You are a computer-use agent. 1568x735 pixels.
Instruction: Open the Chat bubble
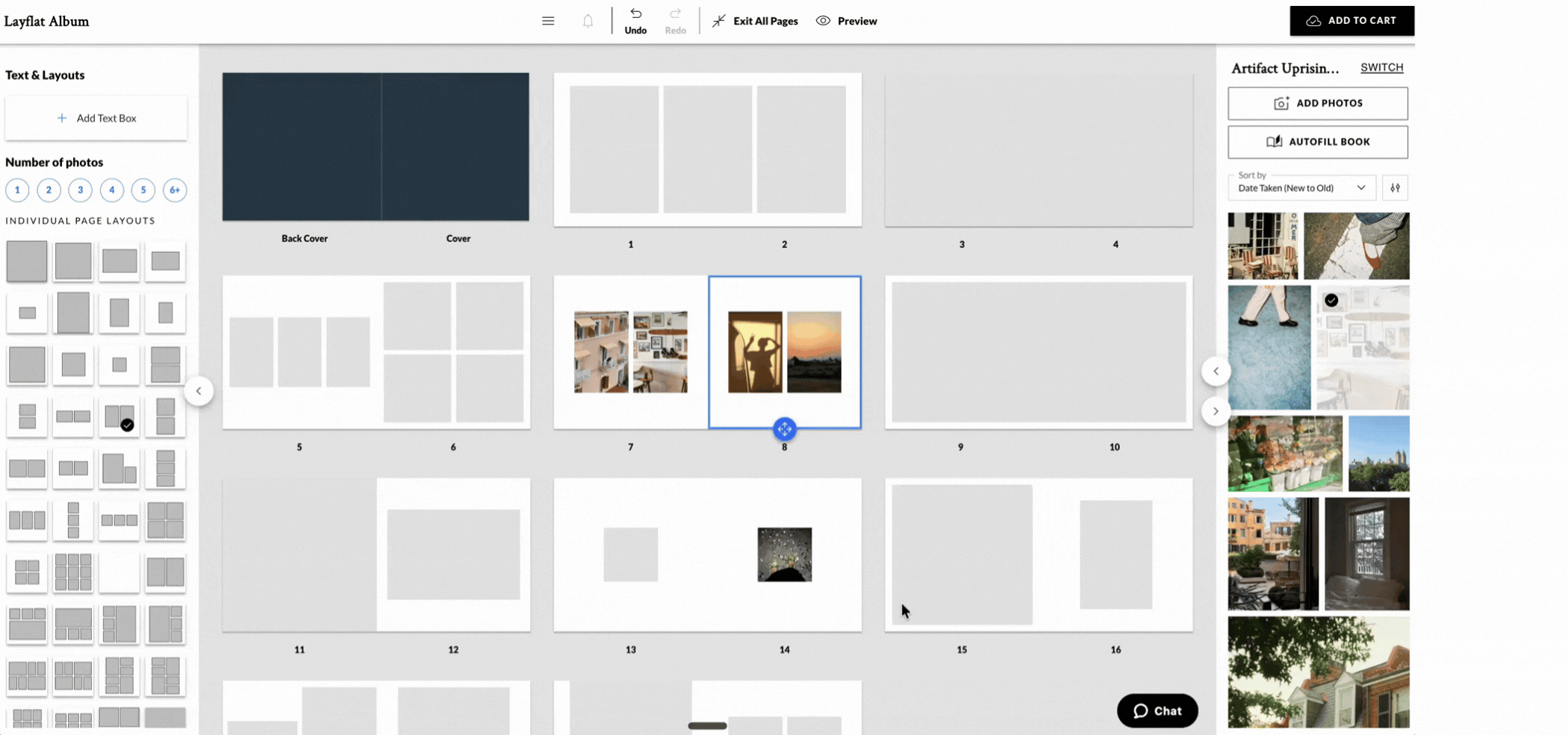coord(1157,710)
